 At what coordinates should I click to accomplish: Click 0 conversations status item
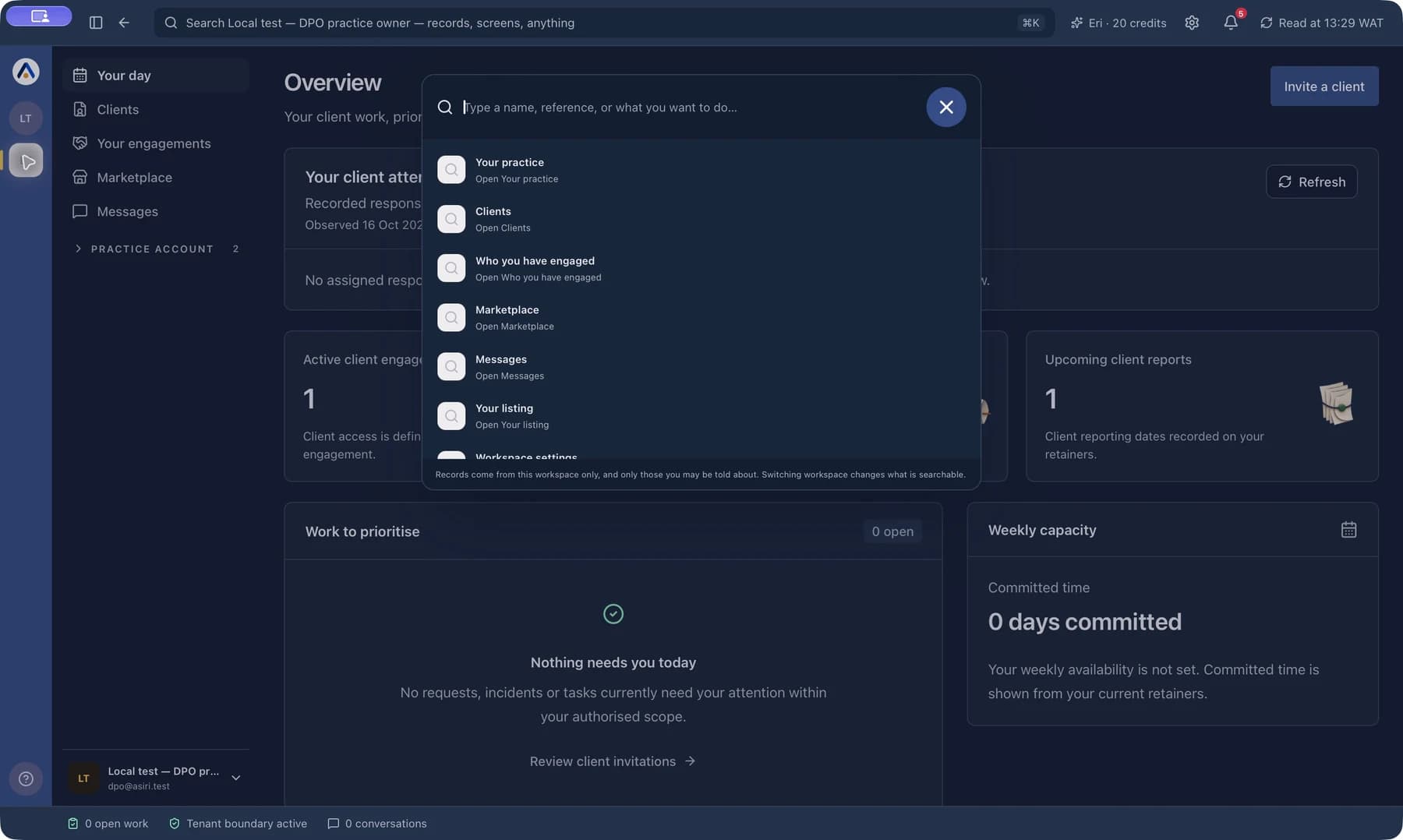point(377,824)
